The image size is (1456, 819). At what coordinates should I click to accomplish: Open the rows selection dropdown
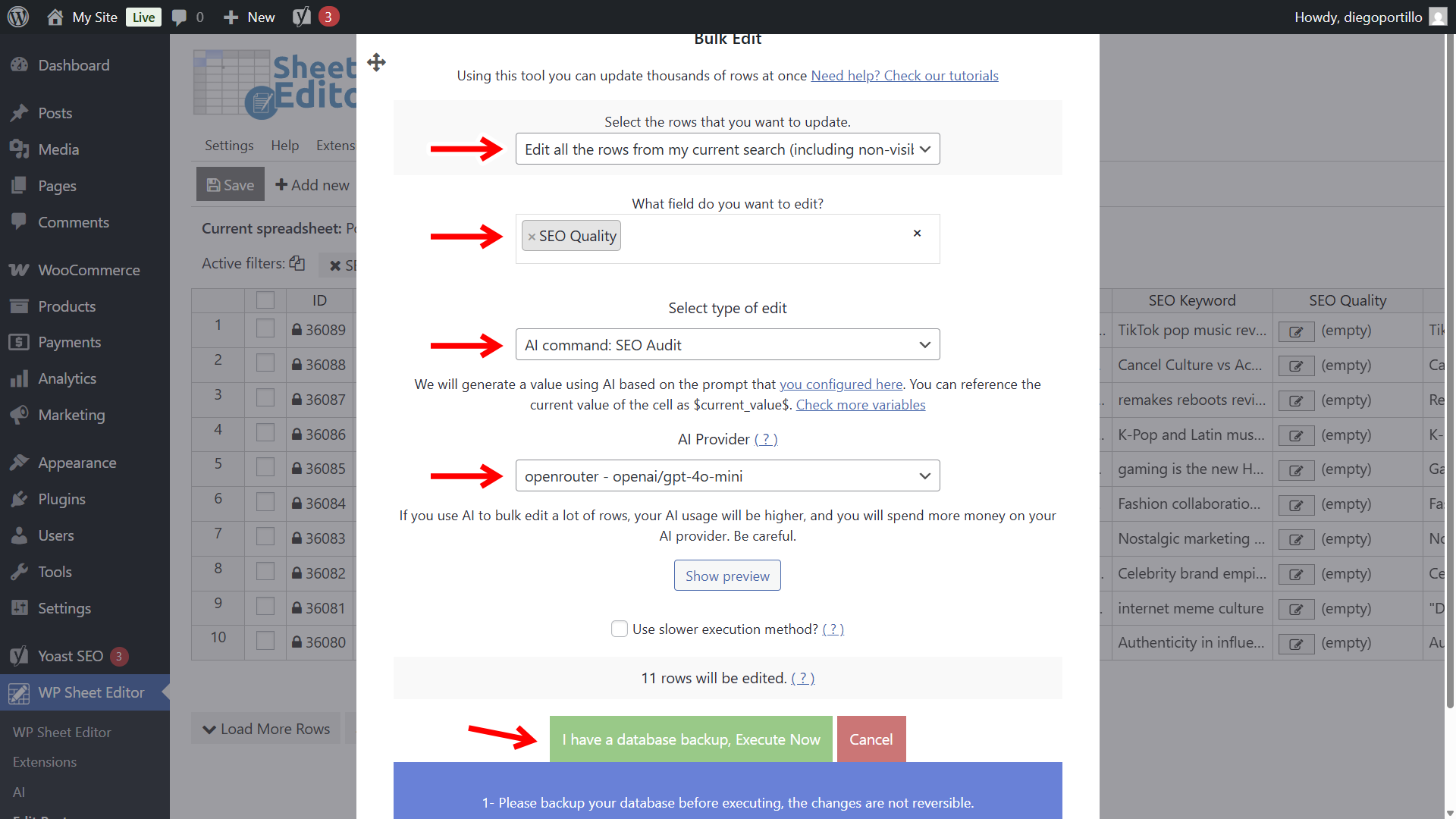727,149
